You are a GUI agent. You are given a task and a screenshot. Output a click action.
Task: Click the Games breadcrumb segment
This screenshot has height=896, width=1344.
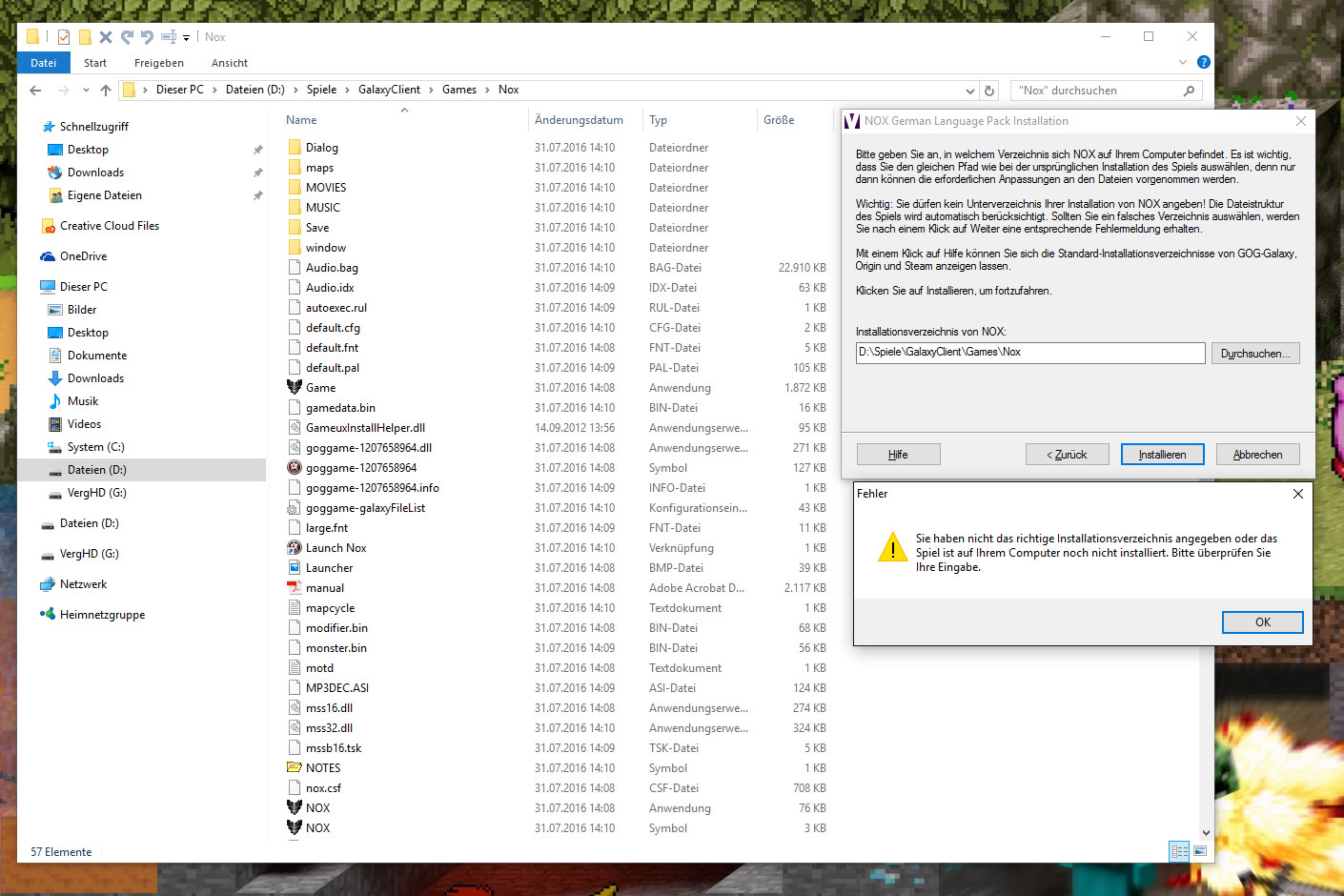[x=458, y=90]
